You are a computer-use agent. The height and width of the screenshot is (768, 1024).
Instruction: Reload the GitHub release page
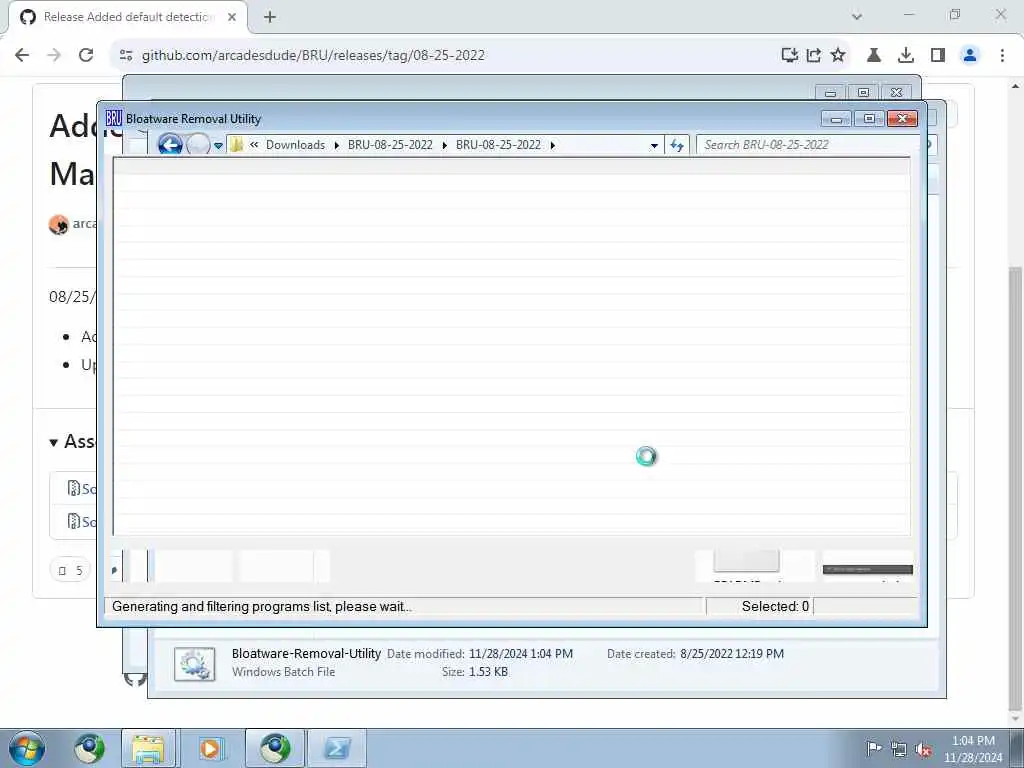pyautogui.click(x=86, y=55)
